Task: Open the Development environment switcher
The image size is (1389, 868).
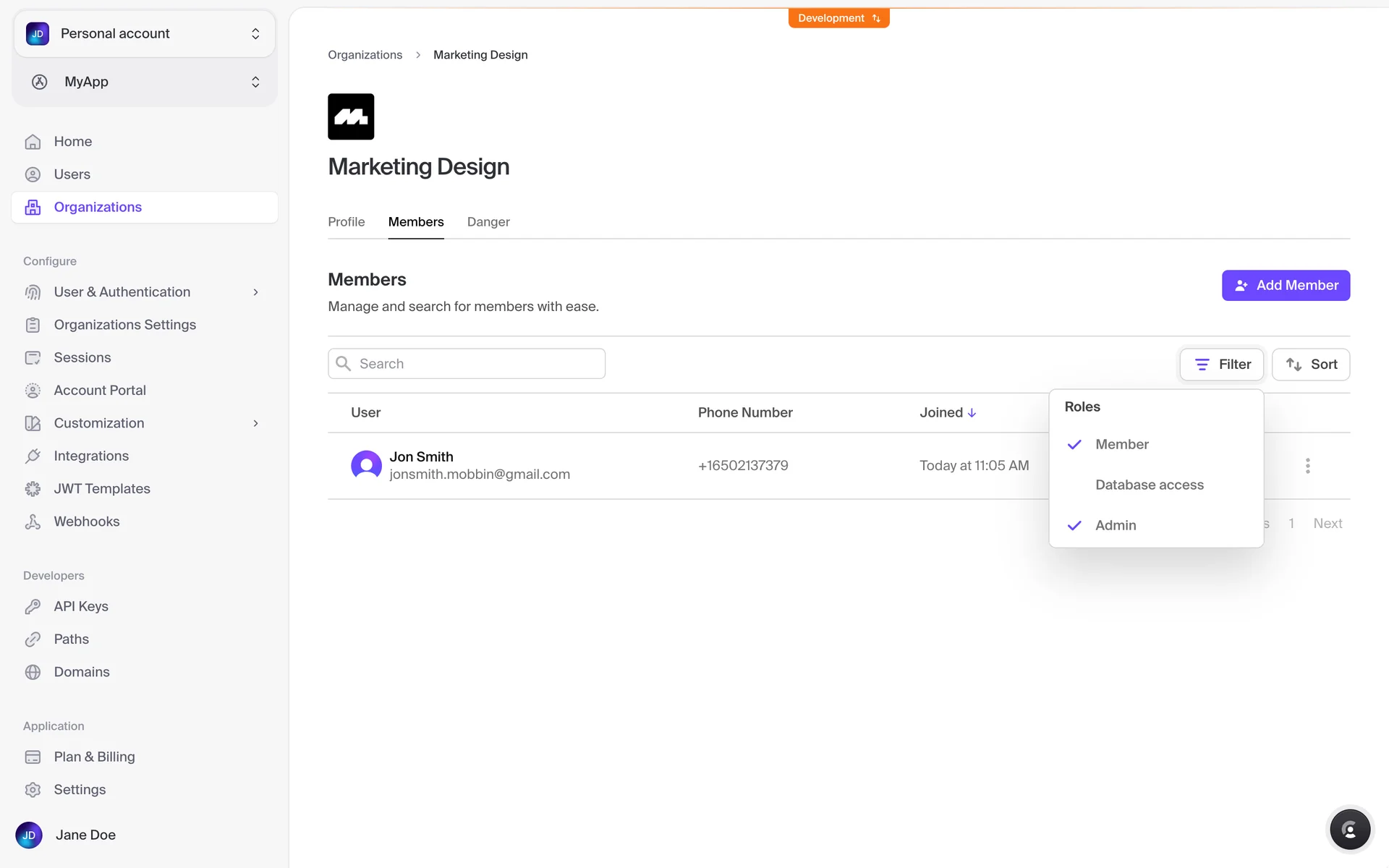Action: tap(838, 18)
